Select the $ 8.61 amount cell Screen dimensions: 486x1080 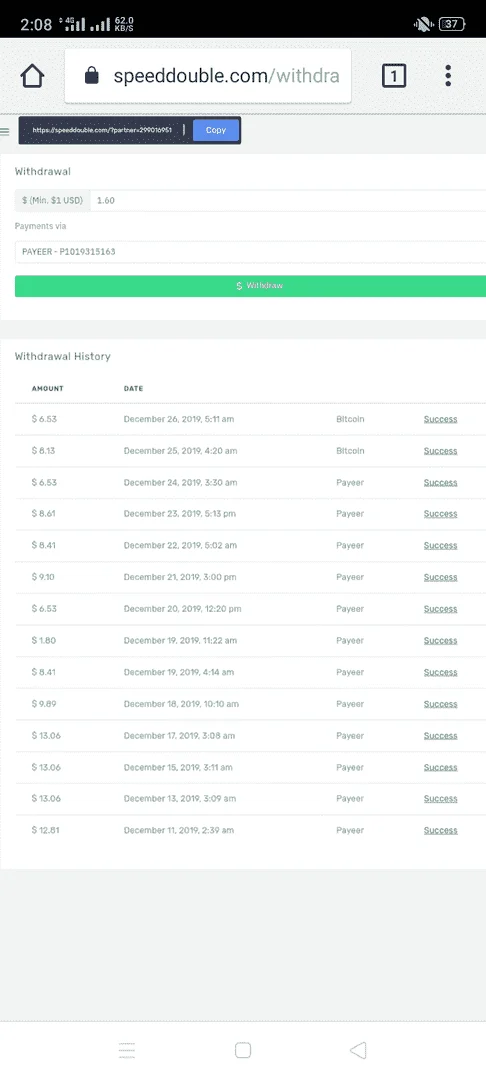pyautogui.click(x=44, y=514)
